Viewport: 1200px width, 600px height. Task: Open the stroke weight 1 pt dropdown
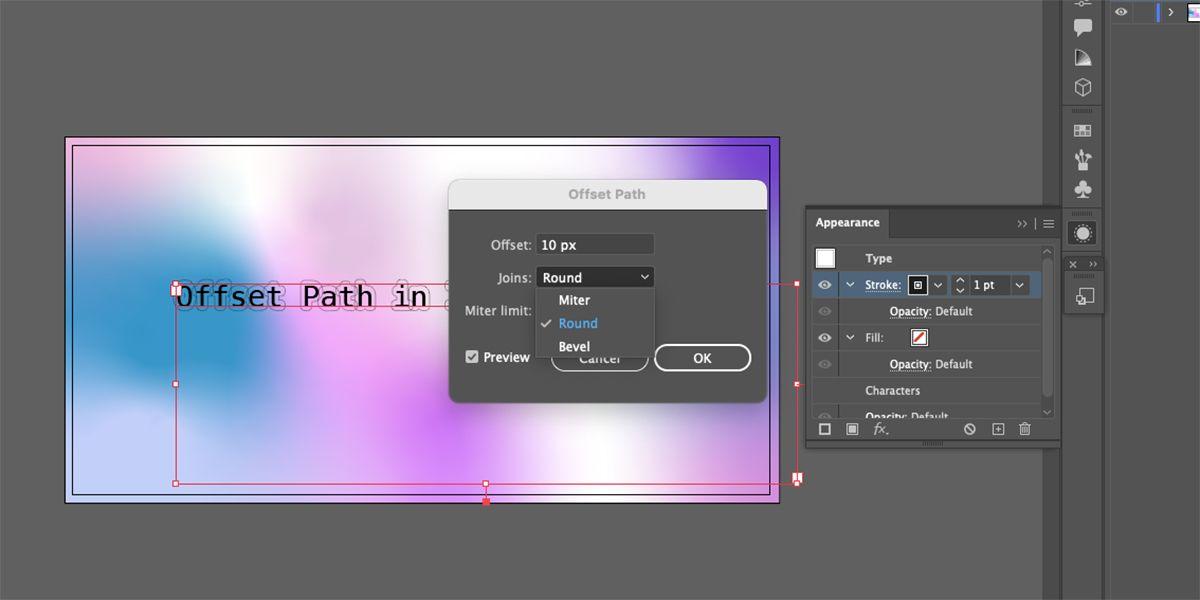[x=1019, y=285]
